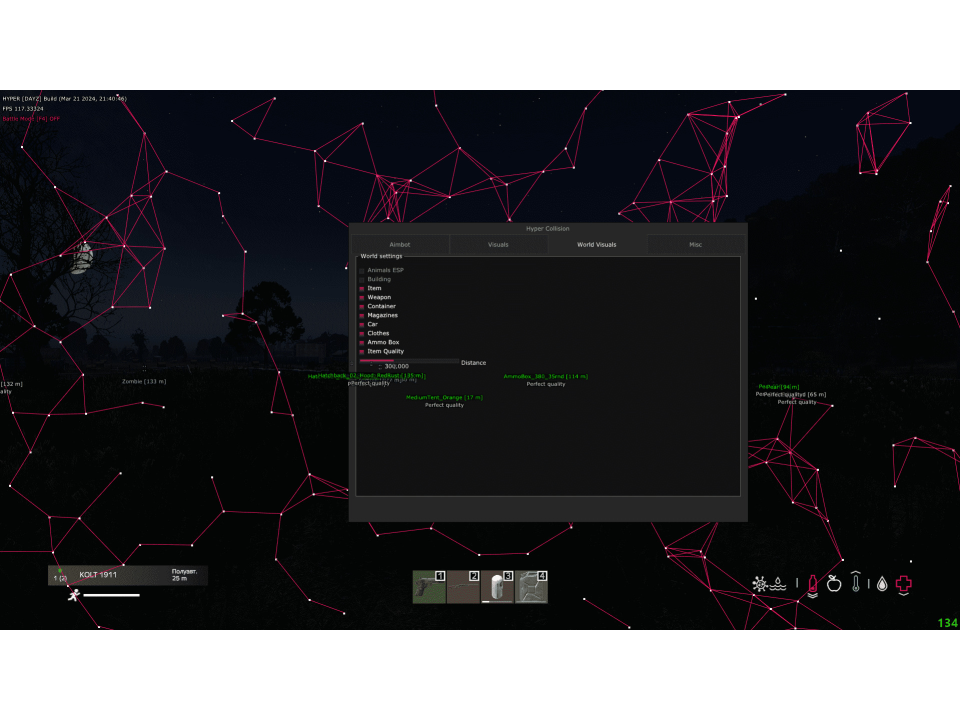Click the FPS 117.33324 readout
This screenshot has width=960, height=720.
pos(23,109)
